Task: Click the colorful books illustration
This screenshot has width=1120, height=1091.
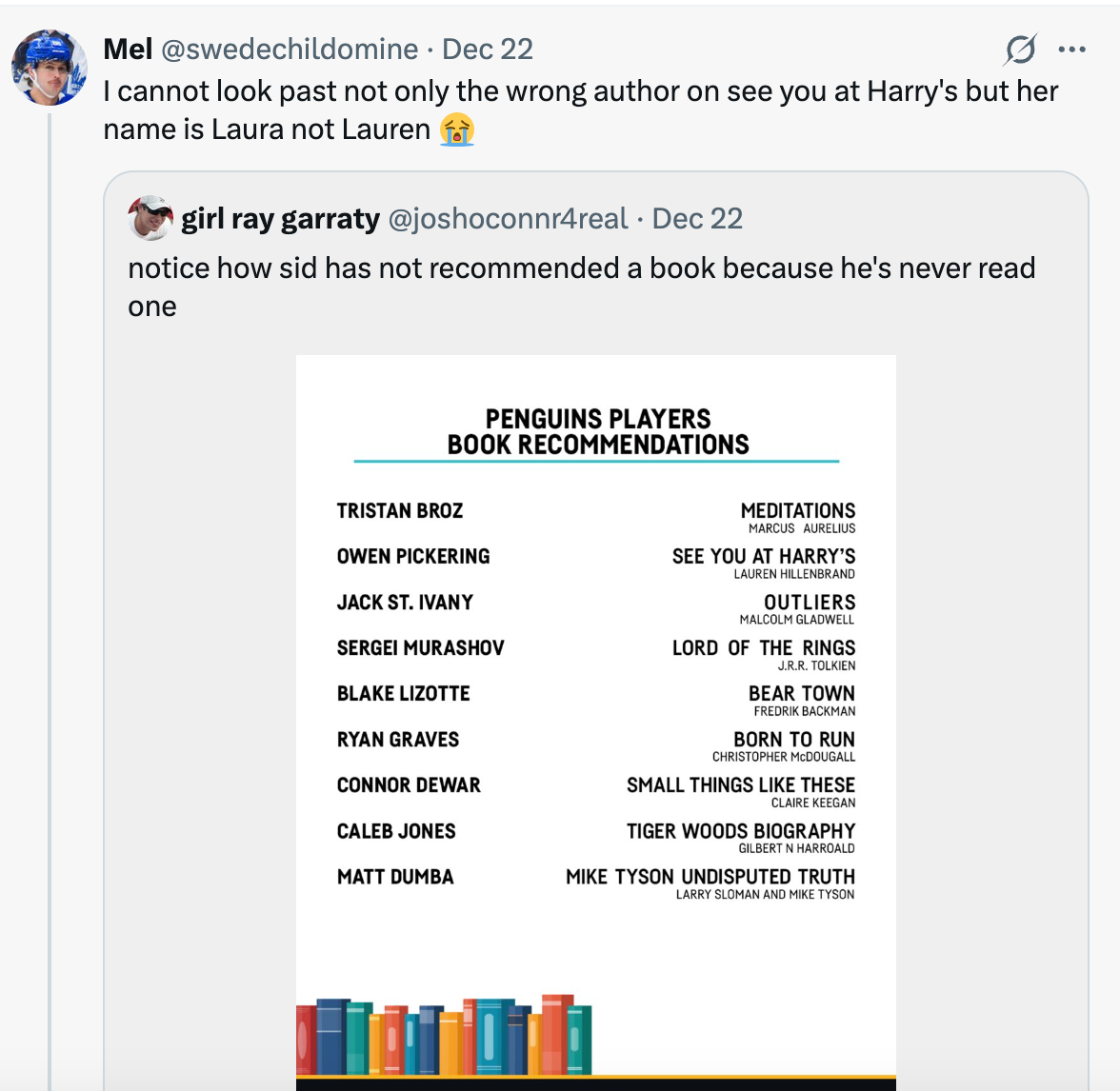Action: point(445,1036)
